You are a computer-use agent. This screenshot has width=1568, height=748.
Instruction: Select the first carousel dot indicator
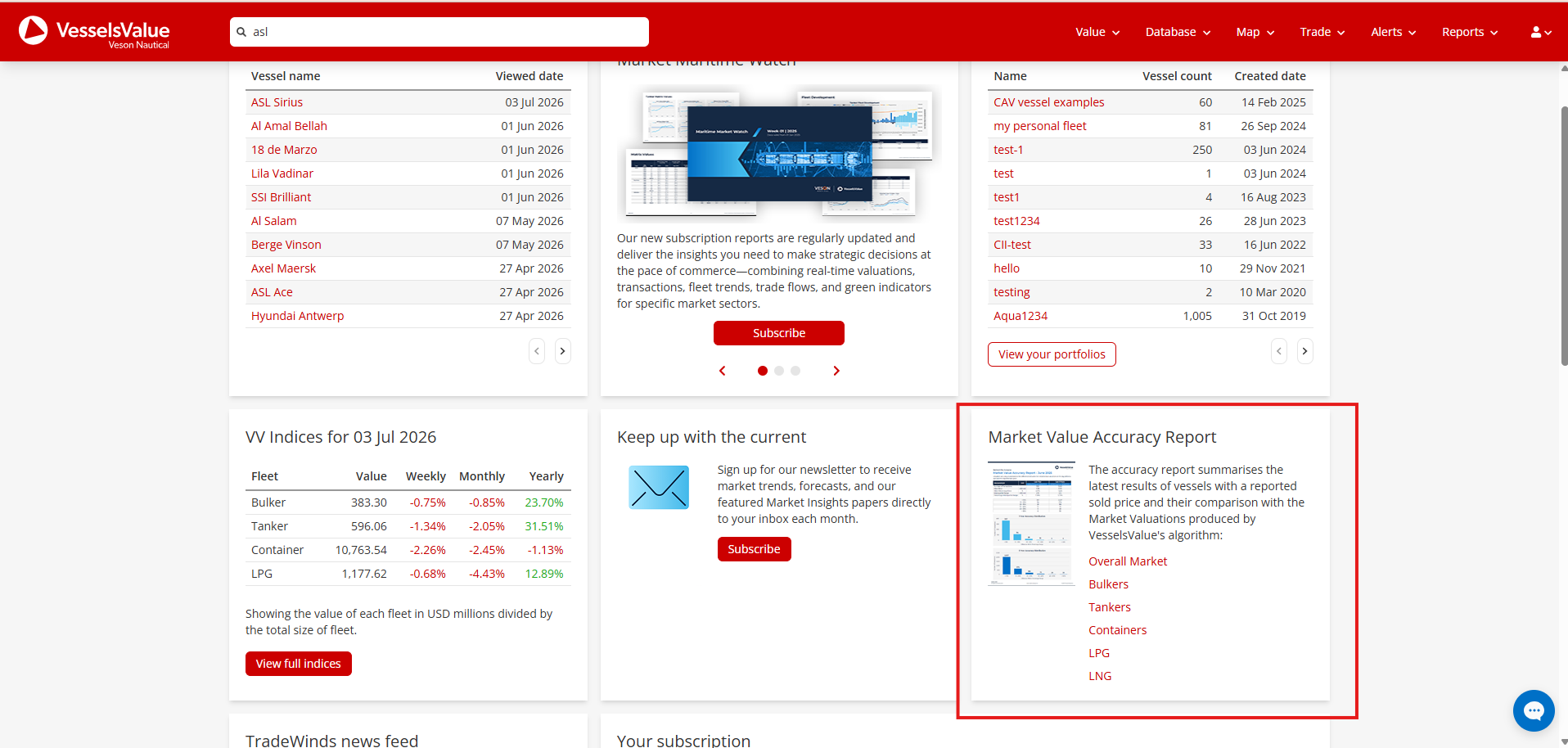coord(763,371)
